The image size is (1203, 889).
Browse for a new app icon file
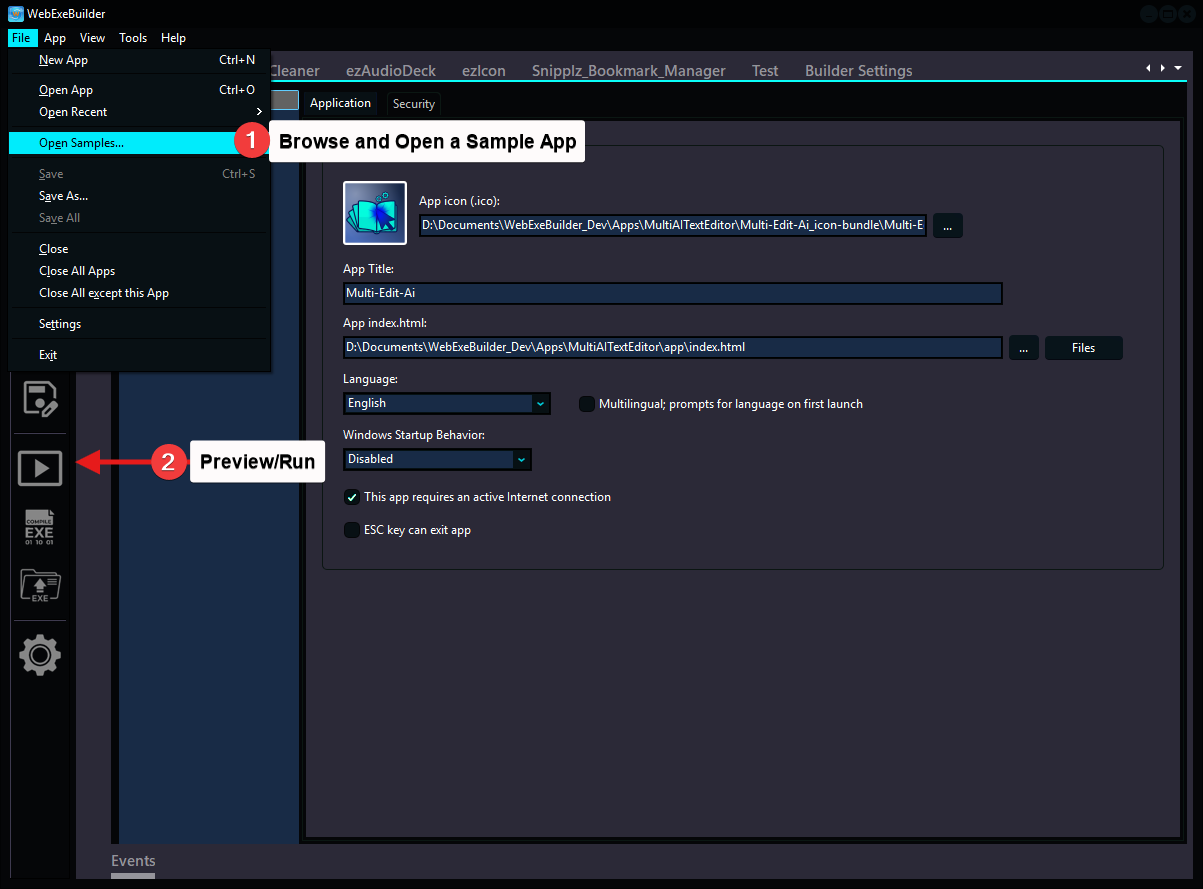click(947, 225)
